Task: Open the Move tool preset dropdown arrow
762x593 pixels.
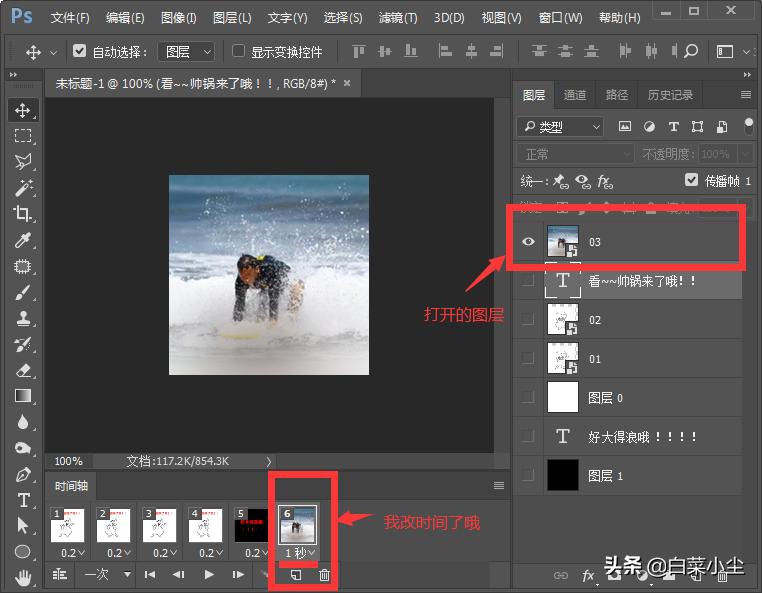Action: [54, 52]
